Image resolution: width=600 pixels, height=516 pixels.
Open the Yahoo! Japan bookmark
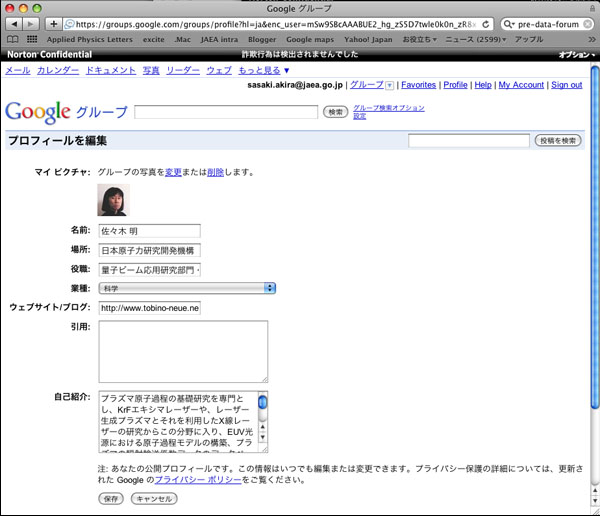pyautogui.click(x=368, y=39)
